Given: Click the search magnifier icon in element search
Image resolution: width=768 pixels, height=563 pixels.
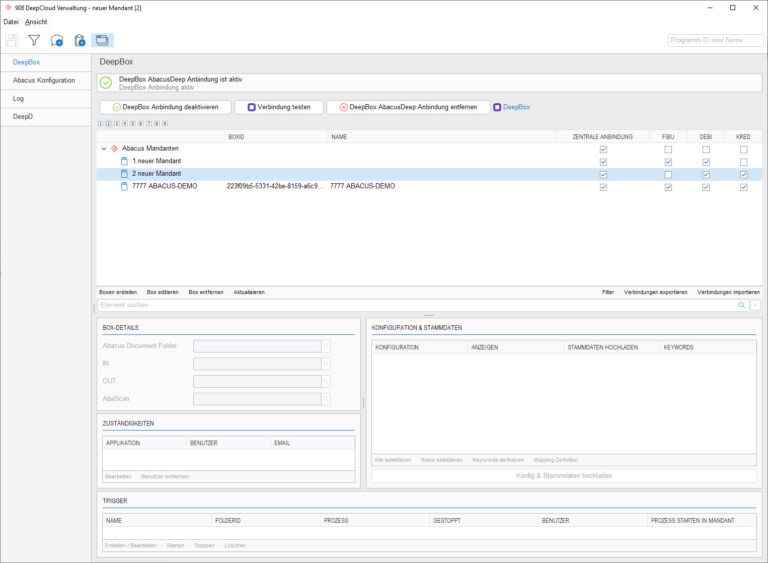Looking at the screenshot, I should [741, 304].
